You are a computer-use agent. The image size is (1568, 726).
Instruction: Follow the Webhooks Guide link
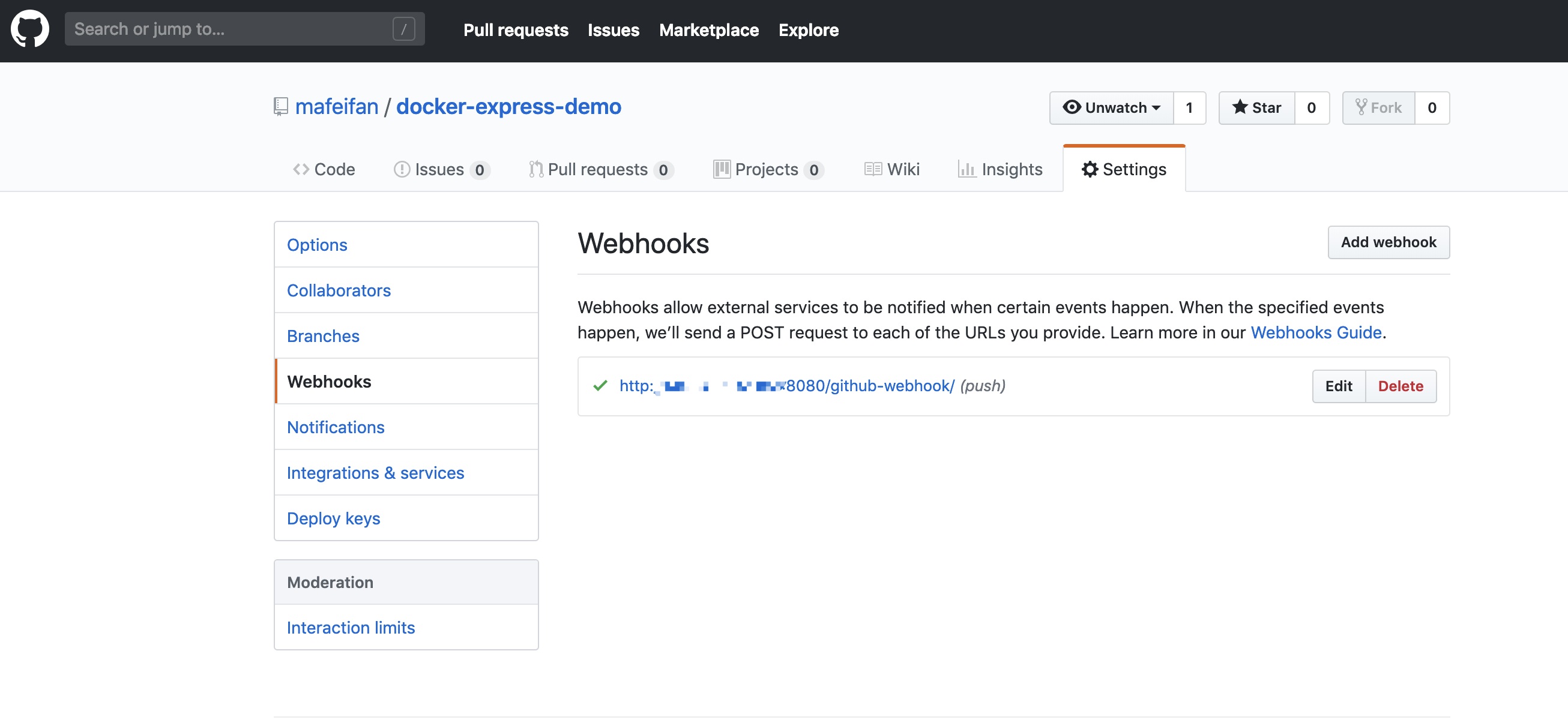coord(1316,332)
